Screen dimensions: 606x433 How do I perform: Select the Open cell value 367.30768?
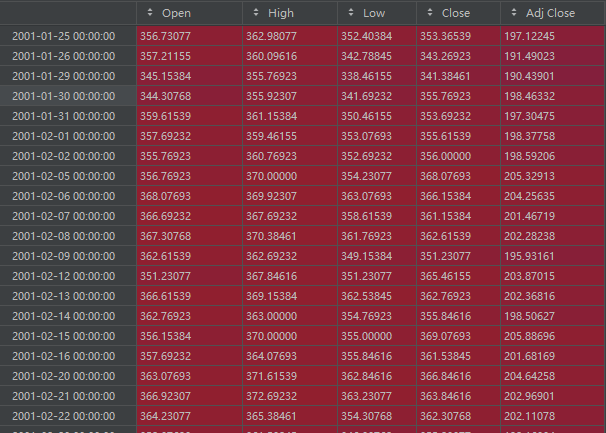[168, 235]
